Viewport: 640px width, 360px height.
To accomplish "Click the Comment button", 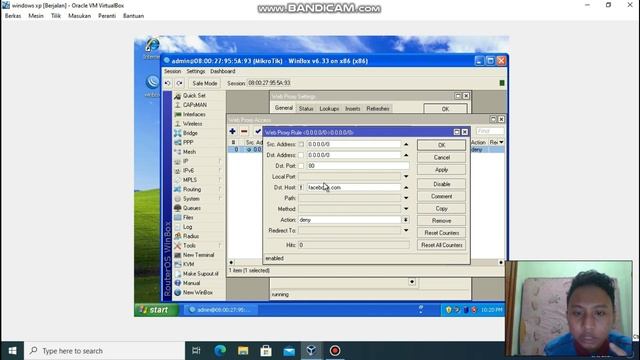I will (441, 196).
